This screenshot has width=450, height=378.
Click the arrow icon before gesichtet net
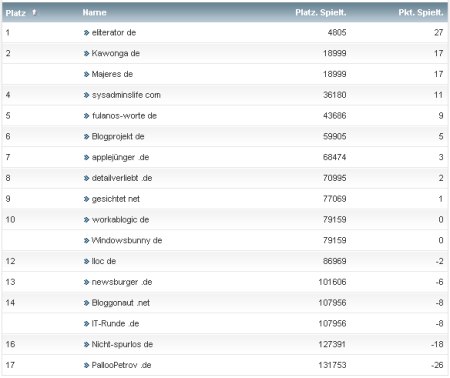click(87, 199)
